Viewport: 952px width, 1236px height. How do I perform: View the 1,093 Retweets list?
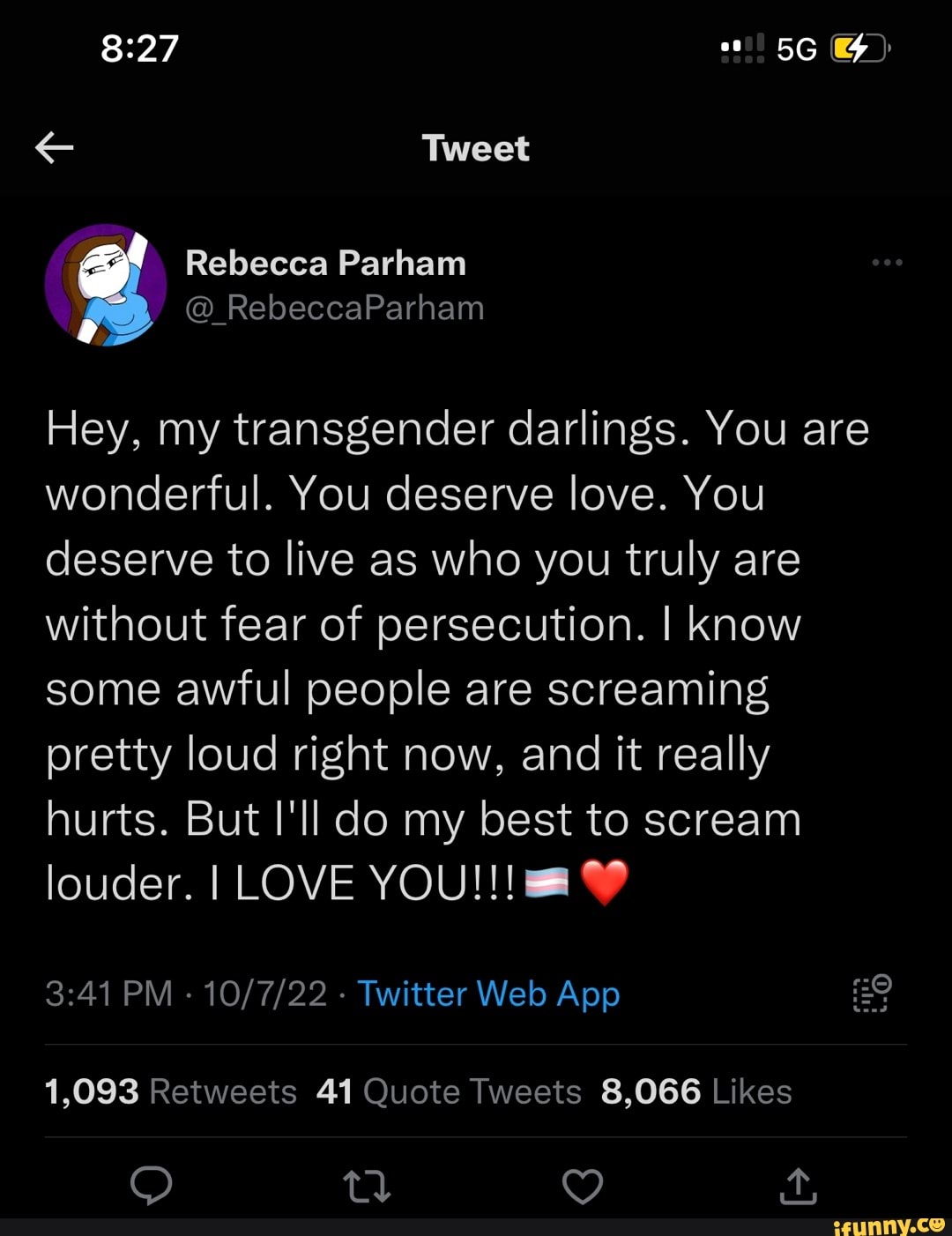(x=171, y=1091)
